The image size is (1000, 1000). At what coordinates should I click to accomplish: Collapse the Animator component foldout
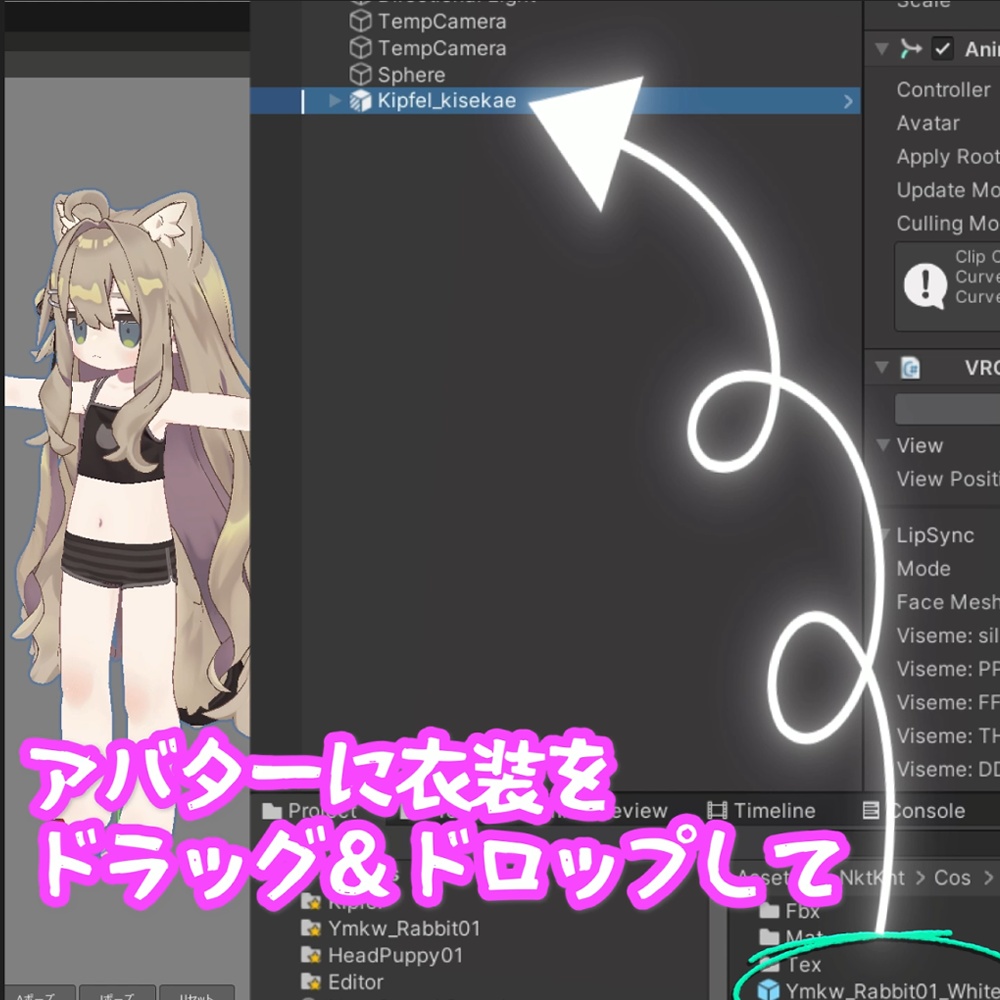[882, 48]
